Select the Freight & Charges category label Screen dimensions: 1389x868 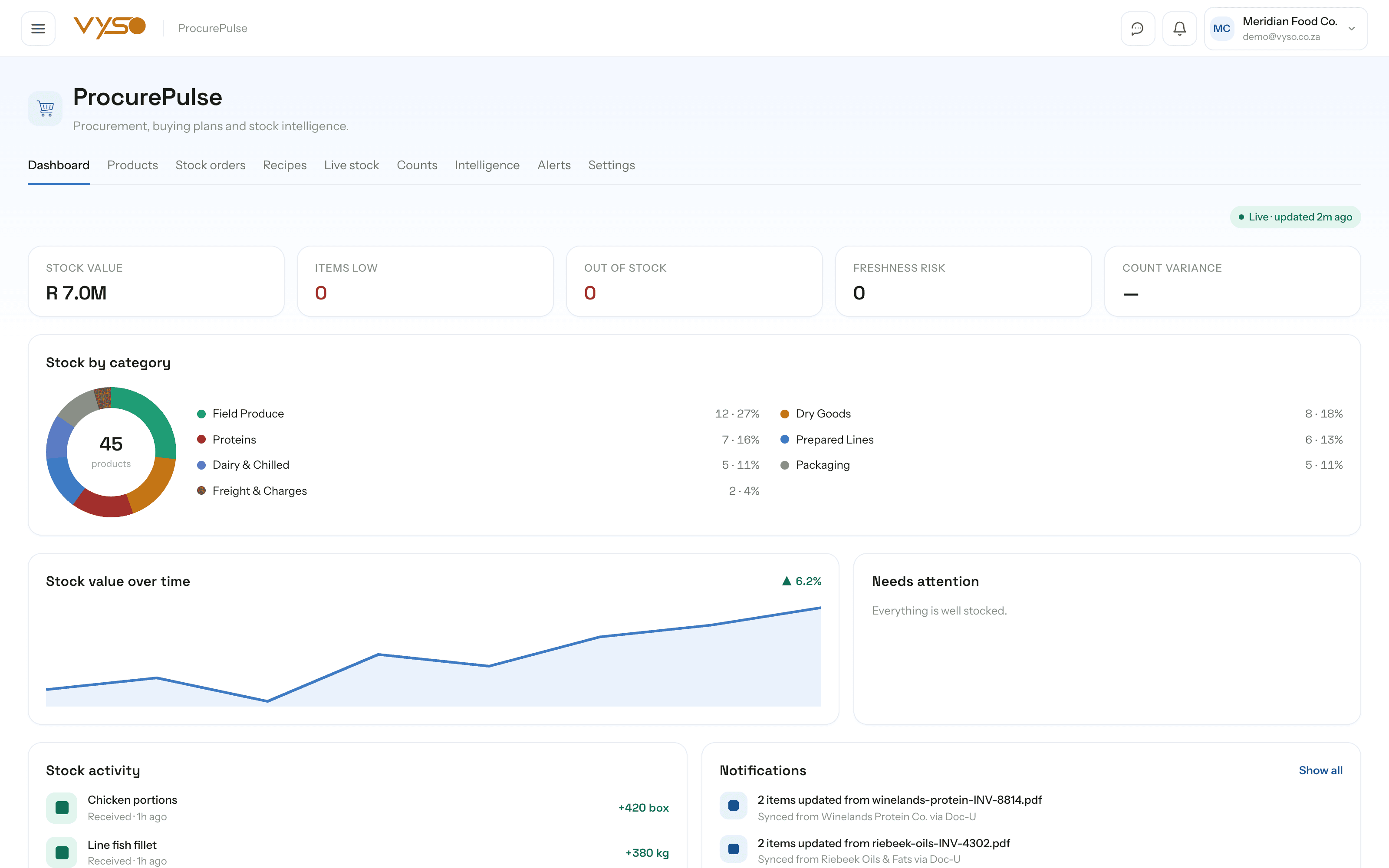point(260,491)
